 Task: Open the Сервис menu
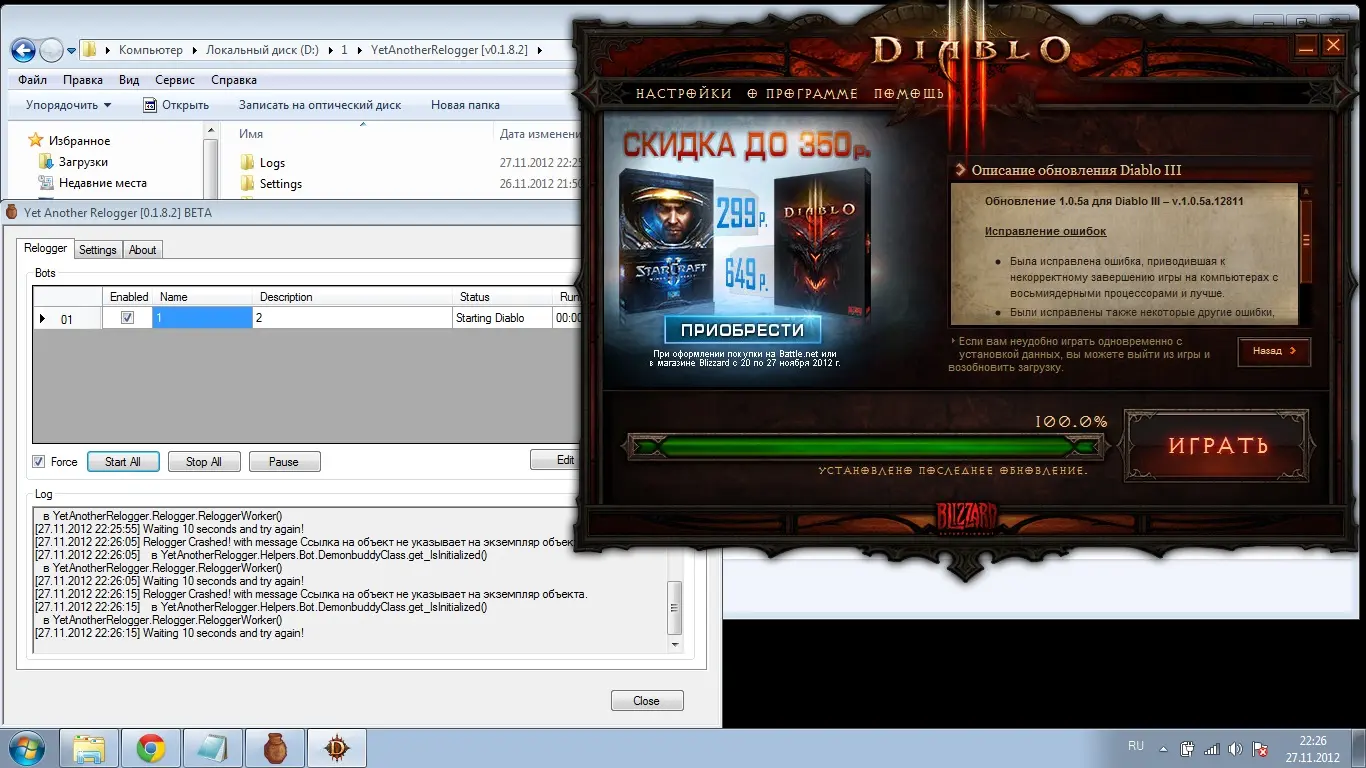click(175, 80)
